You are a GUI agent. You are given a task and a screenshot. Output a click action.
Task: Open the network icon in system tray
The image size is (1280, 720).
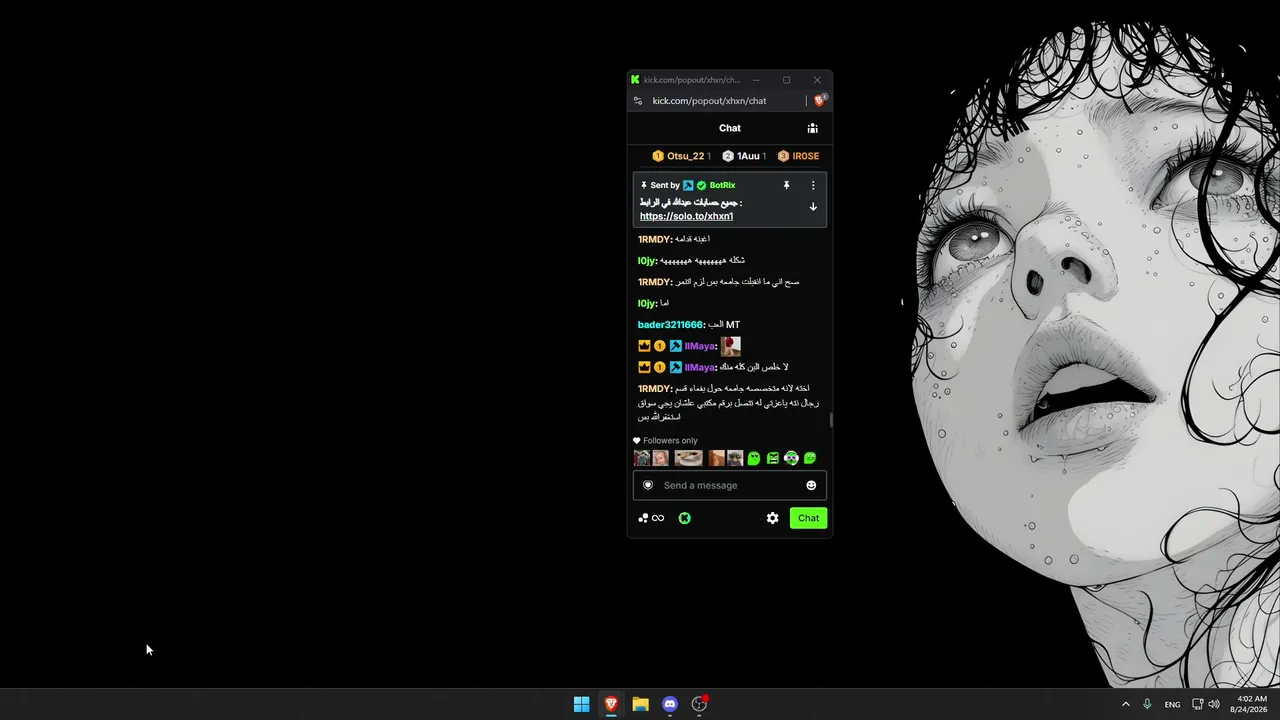click(1197, 704)
